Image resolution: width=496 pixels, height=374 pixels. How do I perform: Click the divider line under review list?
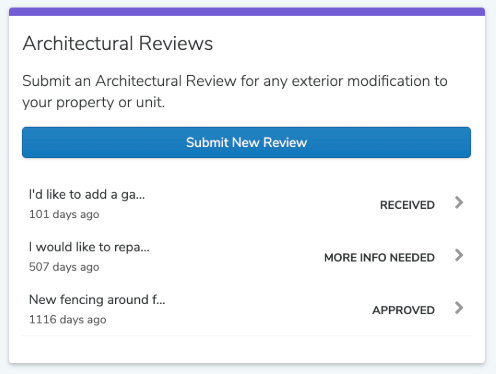point(246,336)
